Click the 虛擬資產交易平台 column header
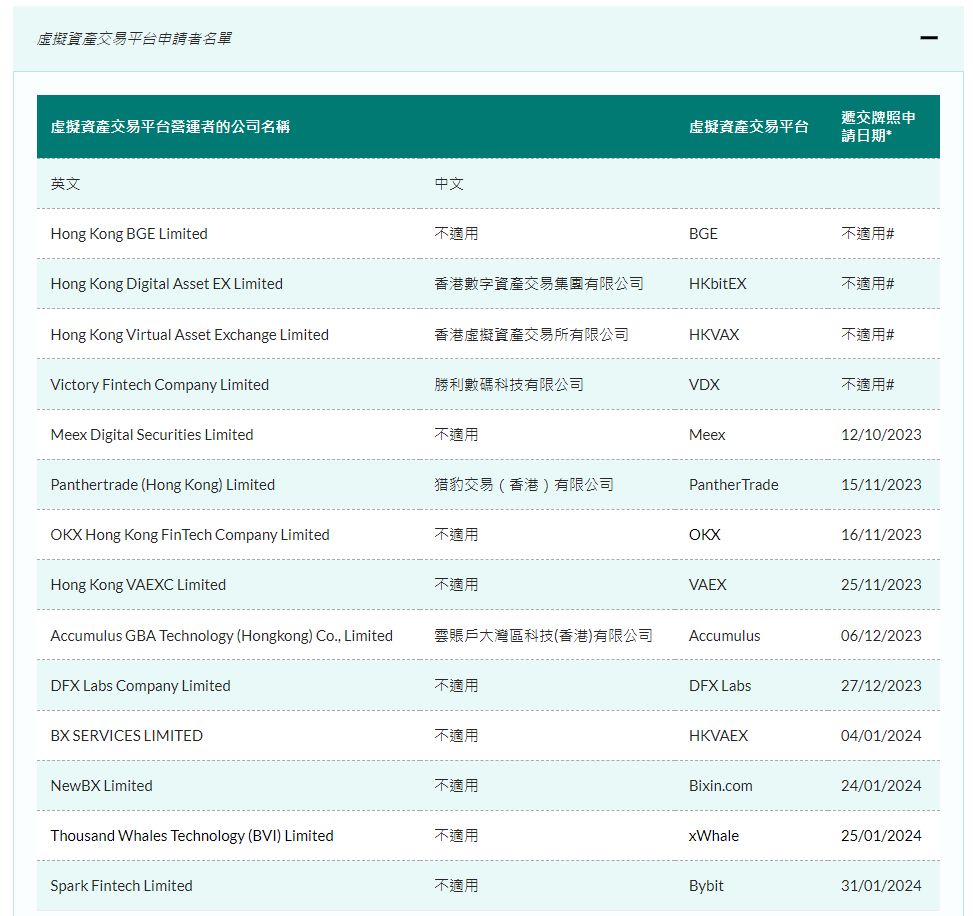973x916 pixels. click(748, 127)
